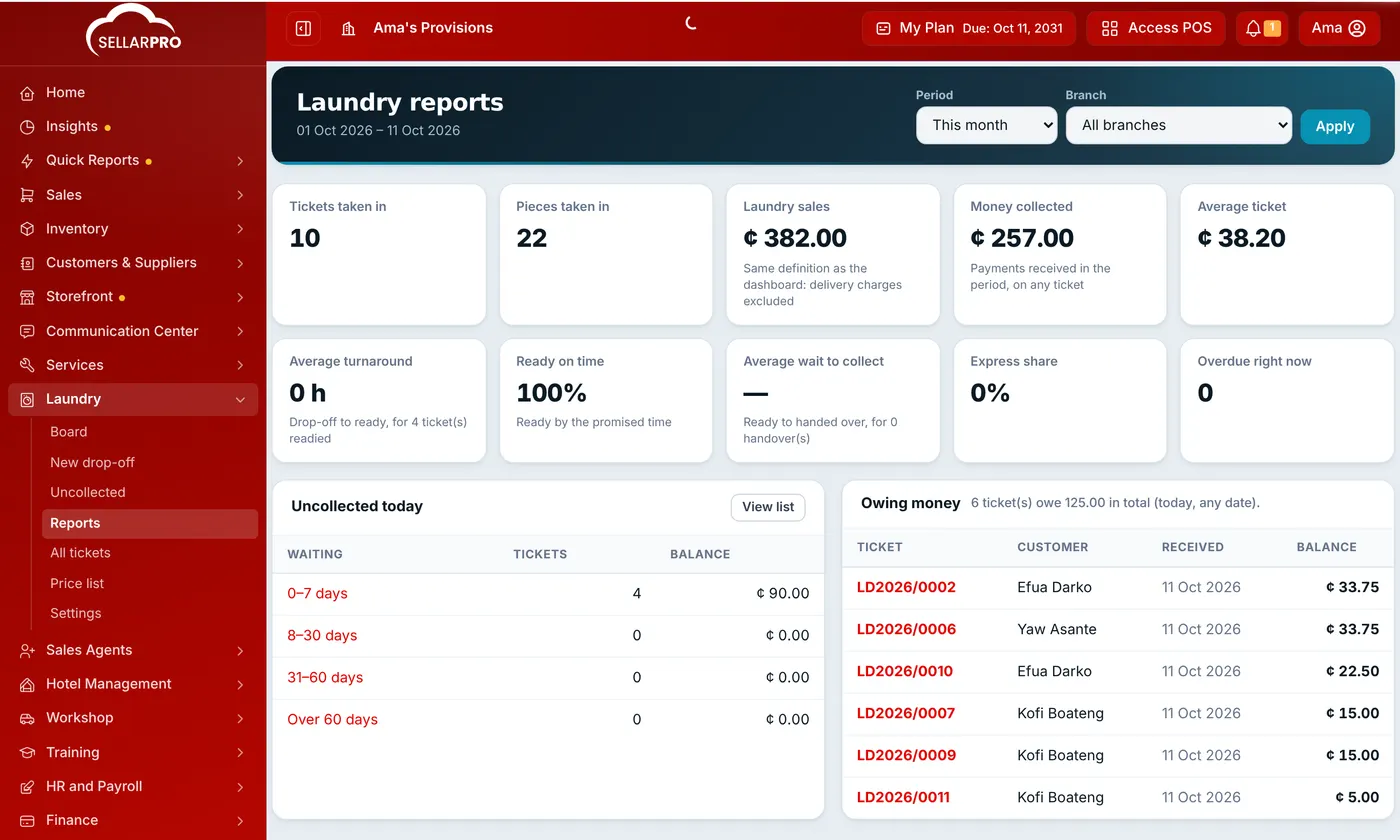The image size is (1400, 840).
Task: Click the Over 60 days waiting link
Action: tap(332, 719)
